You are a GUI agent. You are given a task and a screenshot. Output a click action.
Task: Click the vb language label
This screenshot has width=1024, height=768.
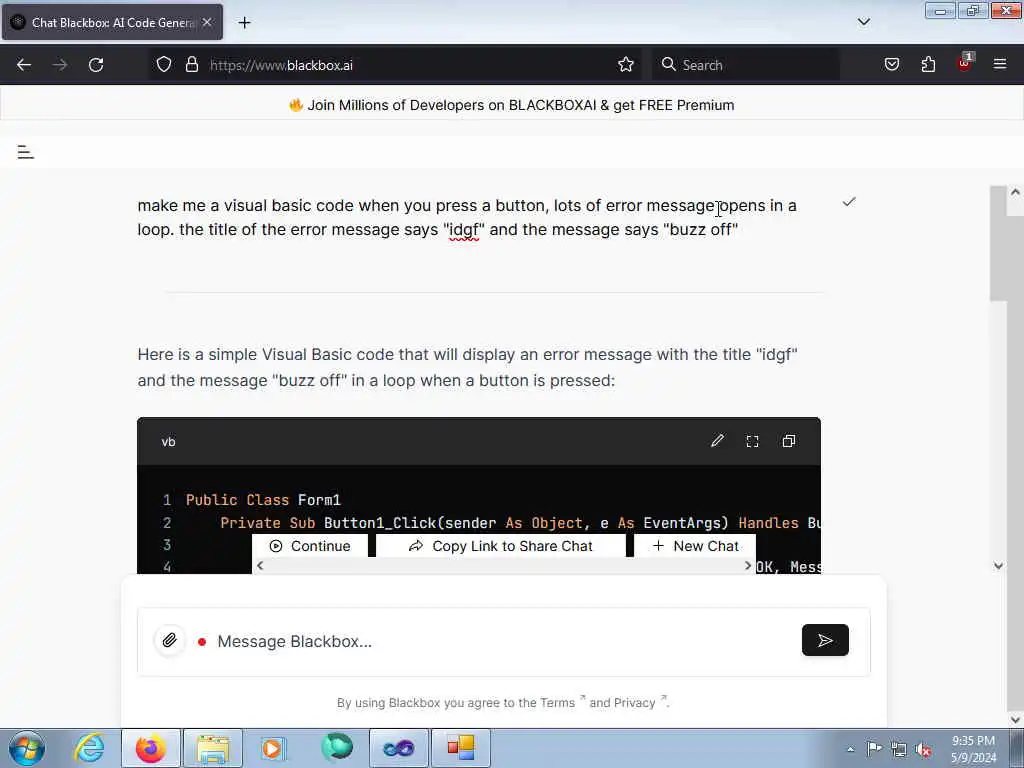(168, 442)
